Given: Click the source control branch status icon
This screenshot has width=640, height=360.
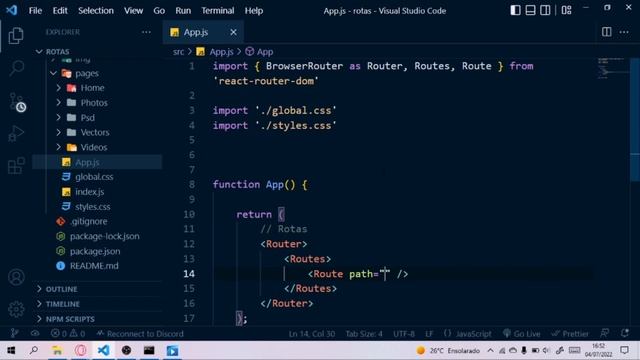Looking at the screenshot, I should [14, 333].
